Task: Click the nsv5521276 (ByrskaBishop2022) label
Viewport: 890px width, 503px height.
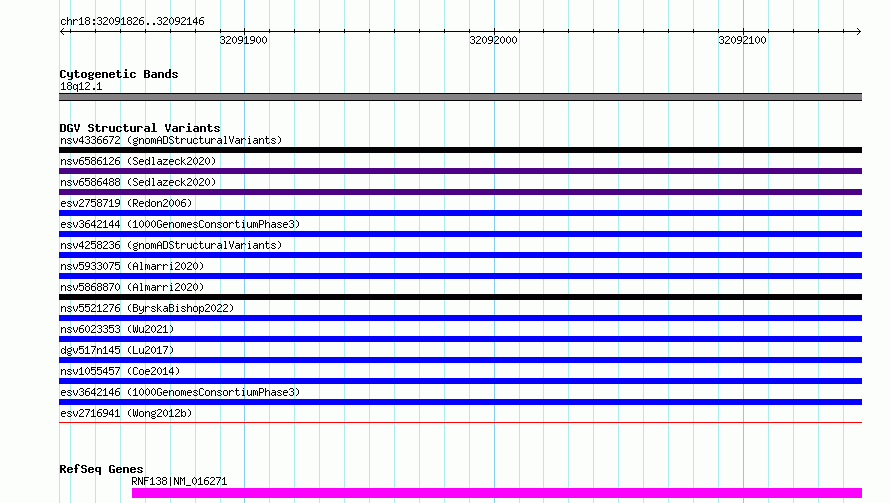Action: 147,308
